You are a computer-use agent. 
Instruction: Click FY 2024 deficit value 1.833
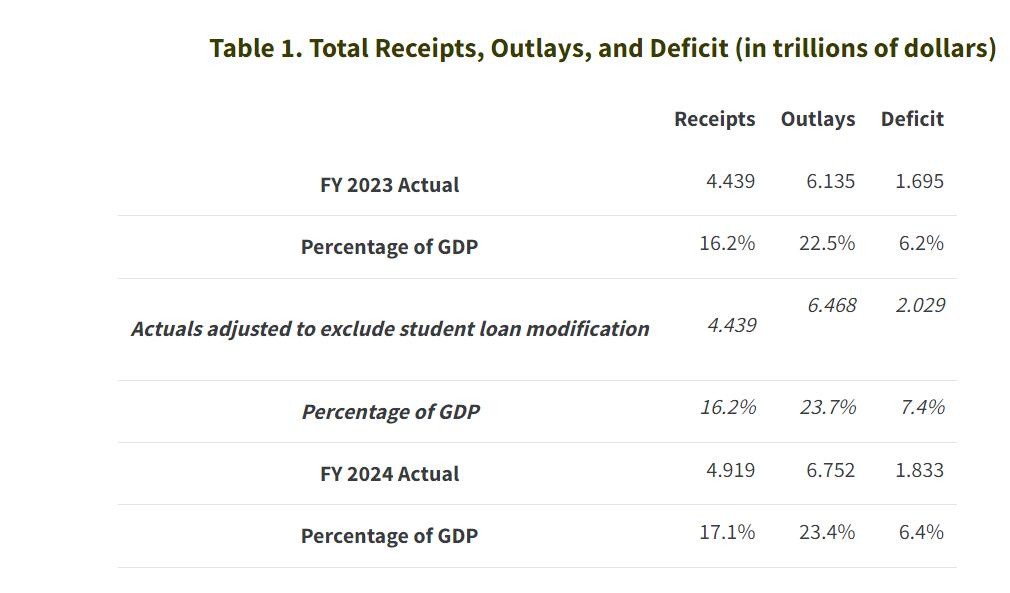919,471
